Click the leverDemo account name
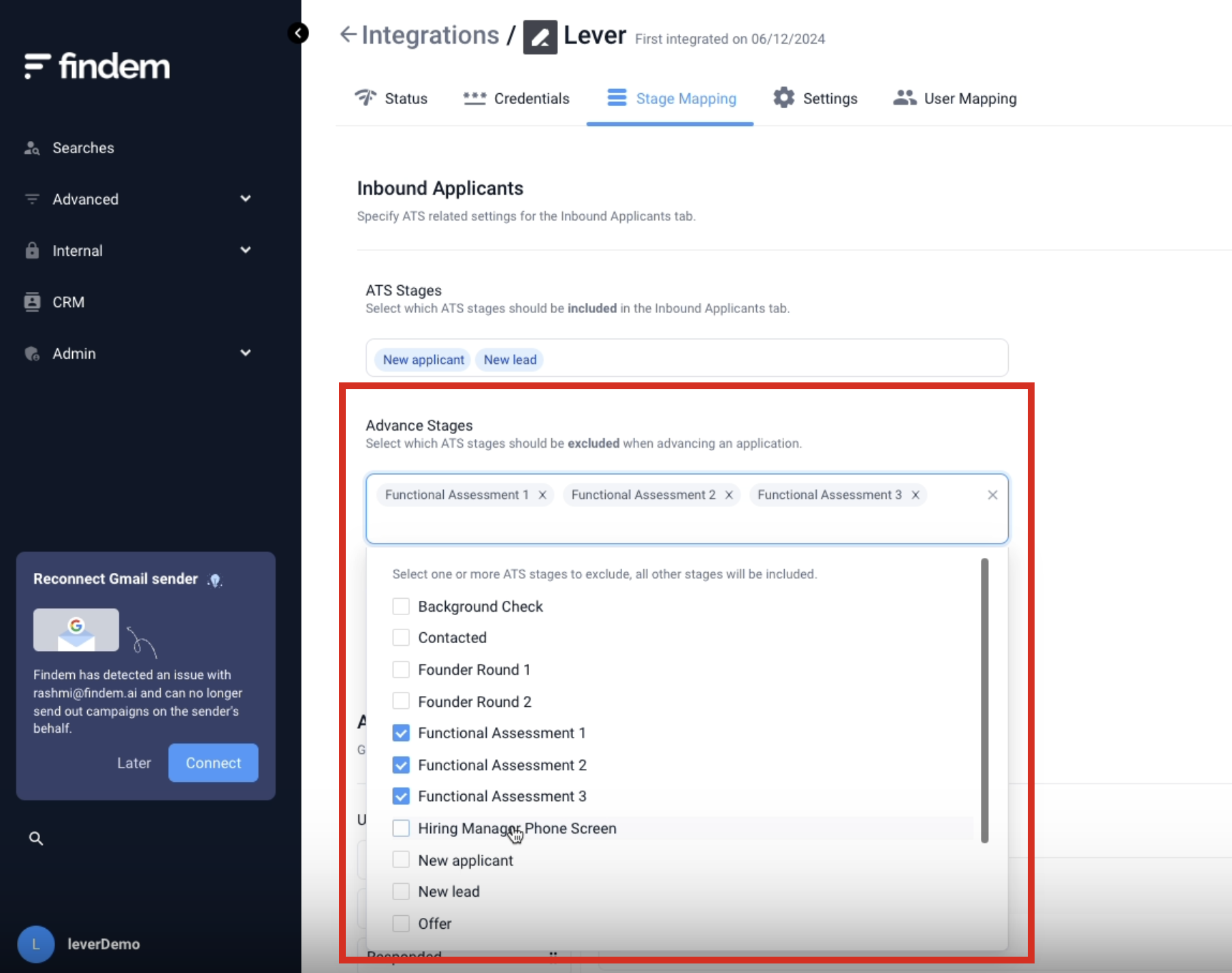This screenshot has height=973, width=1232. click(x=103, y=944)
